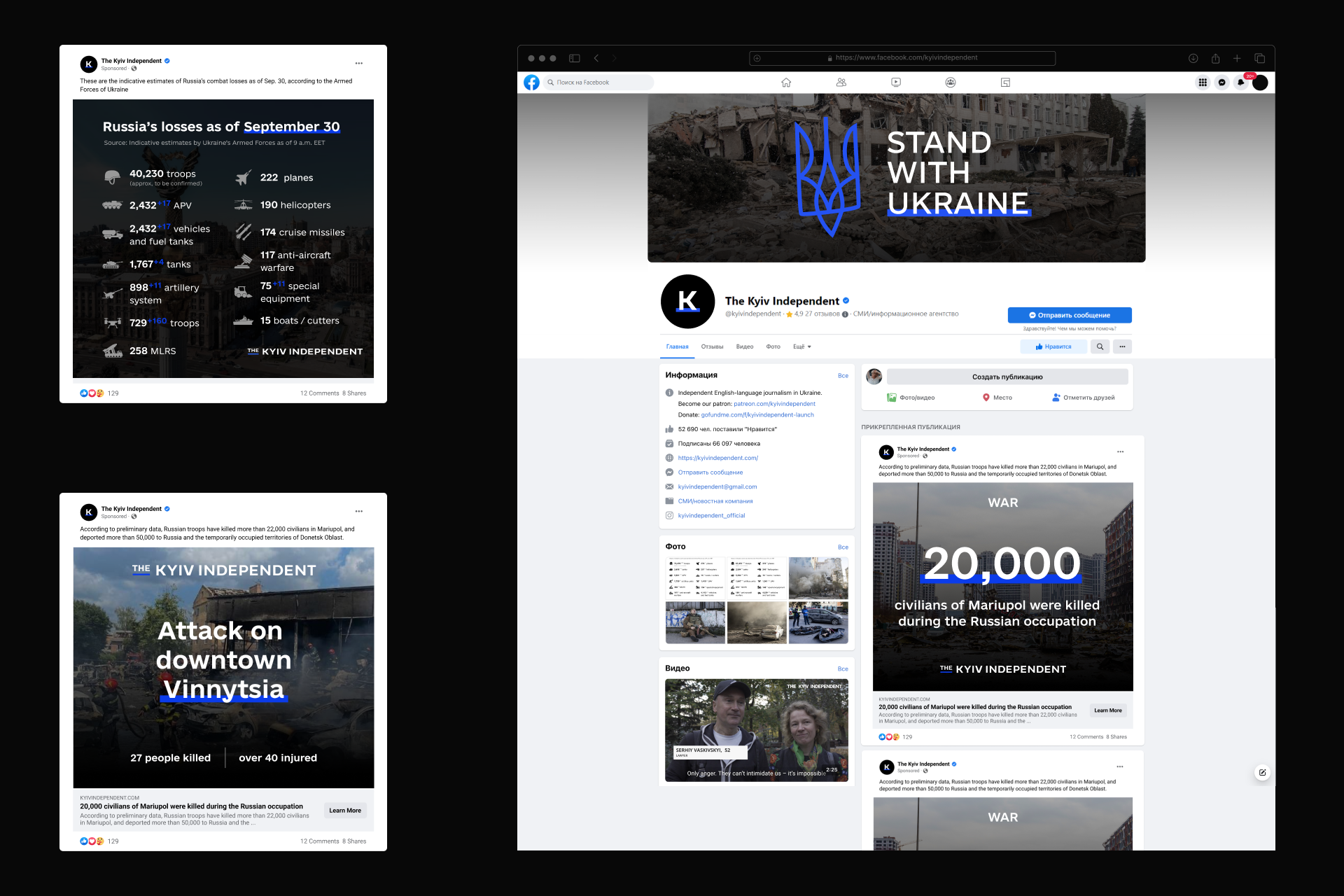Open the https://kyivindependent.com/ link
The width and height of the screenshot is (1344, 896).
point(717,458)
